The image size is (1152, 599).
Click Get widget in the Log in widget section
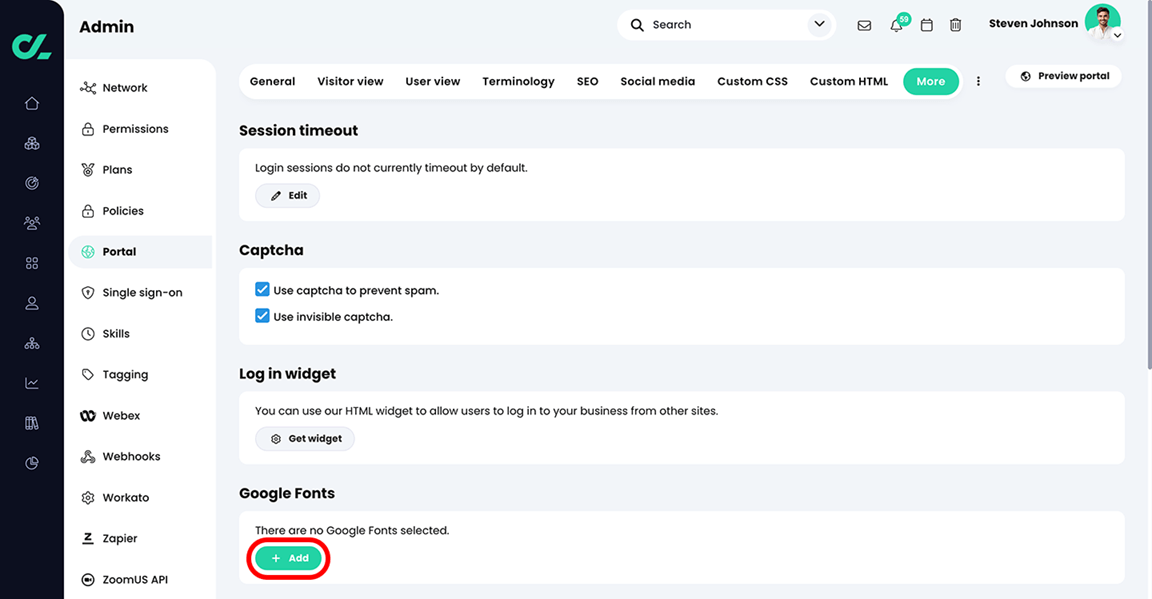(304, 438)
